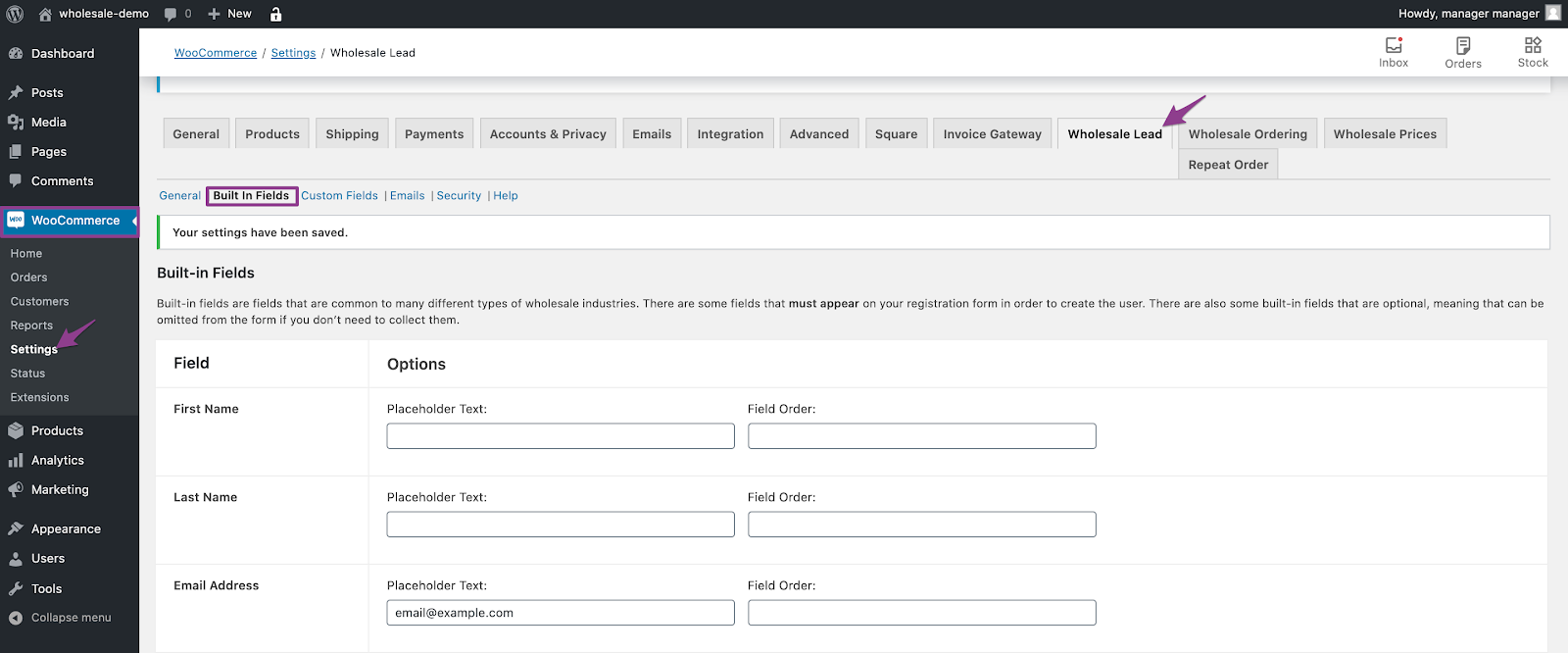Click the Settings breadcrumb link
The width and height of the screenshot is (1568, 653).
293,53
